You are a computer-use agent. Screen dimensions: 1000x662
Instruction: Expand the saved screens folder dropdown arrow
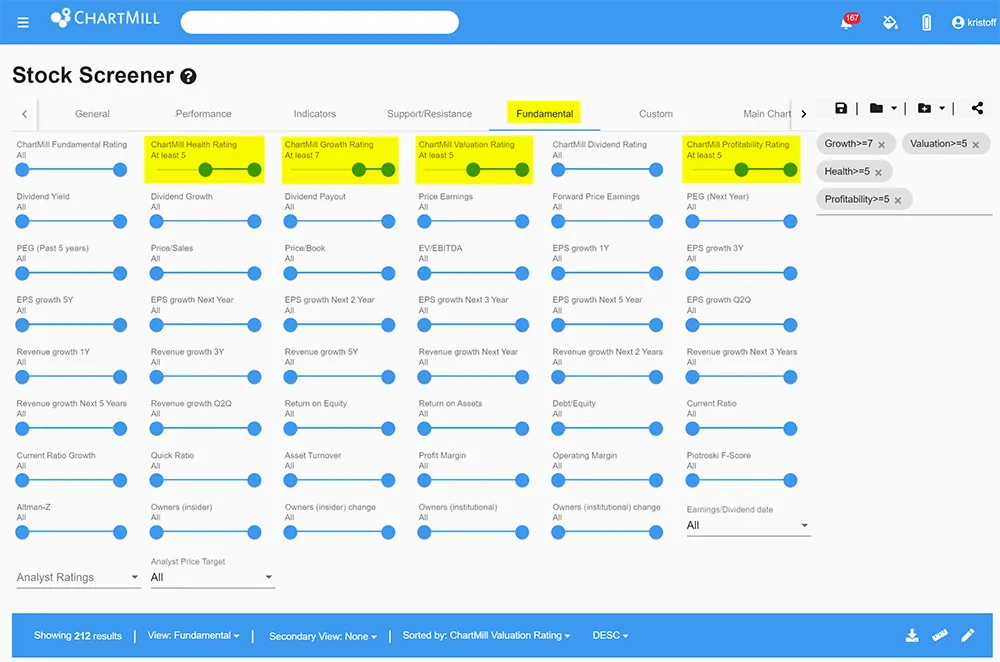coord(893,108)
